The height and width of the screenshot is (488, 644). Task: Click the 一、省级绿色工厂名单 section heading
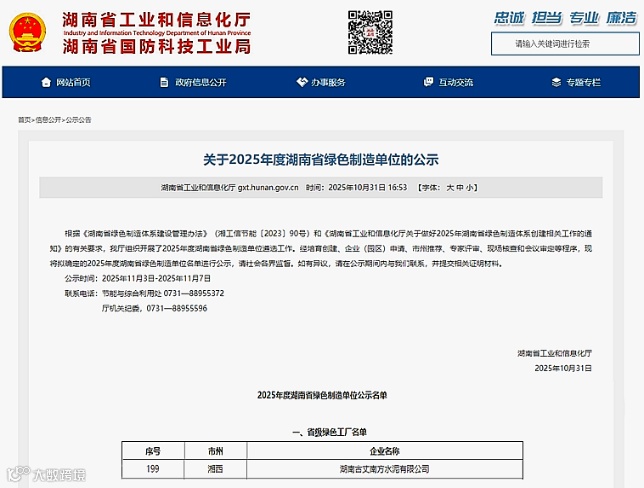(x=329, y=432)
